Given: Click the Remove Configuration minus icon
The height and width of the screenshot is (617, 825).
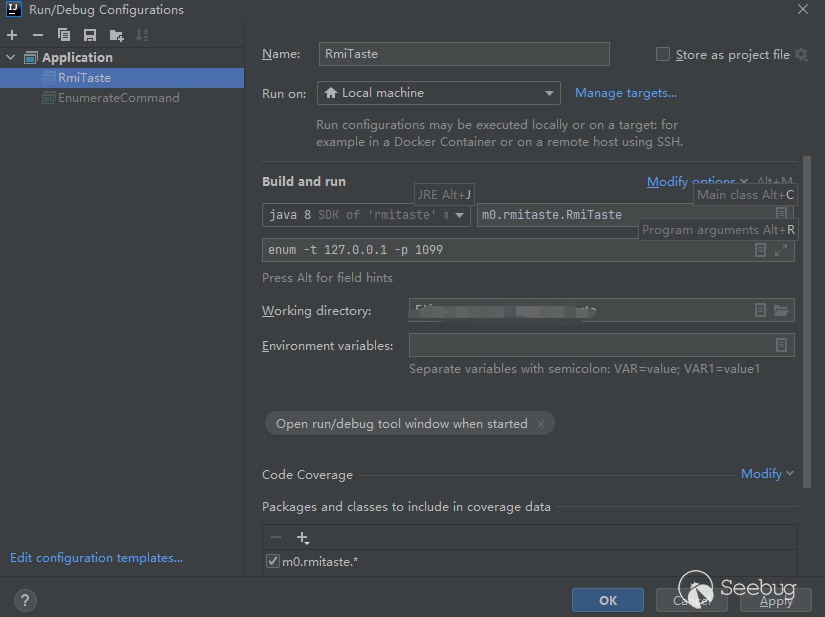Looking at the screenshot, I should tap(38, 35).
